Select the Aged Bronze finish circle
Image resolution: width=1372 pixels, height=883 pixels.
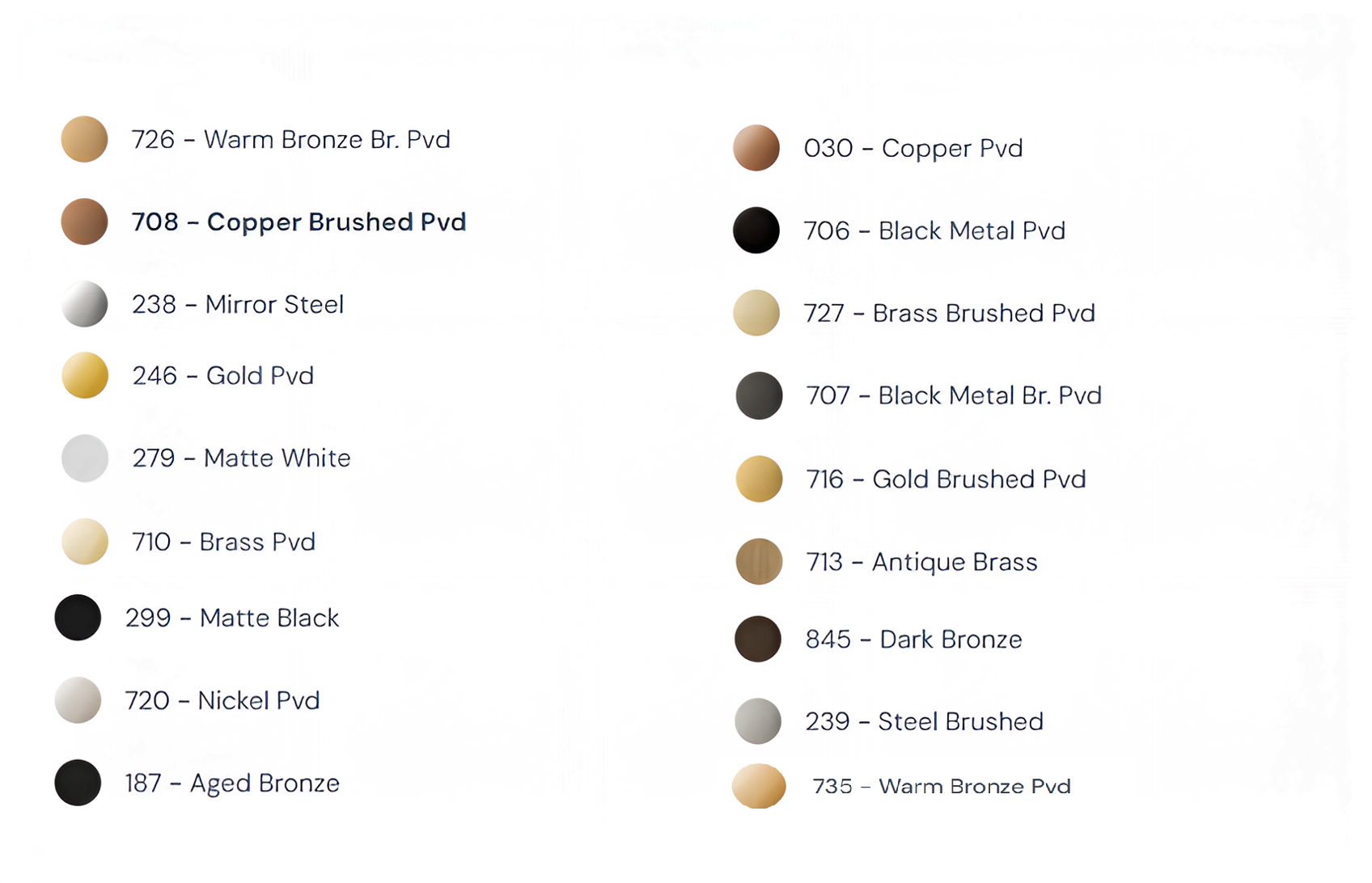pyautogui.click(x=78, y=783)
